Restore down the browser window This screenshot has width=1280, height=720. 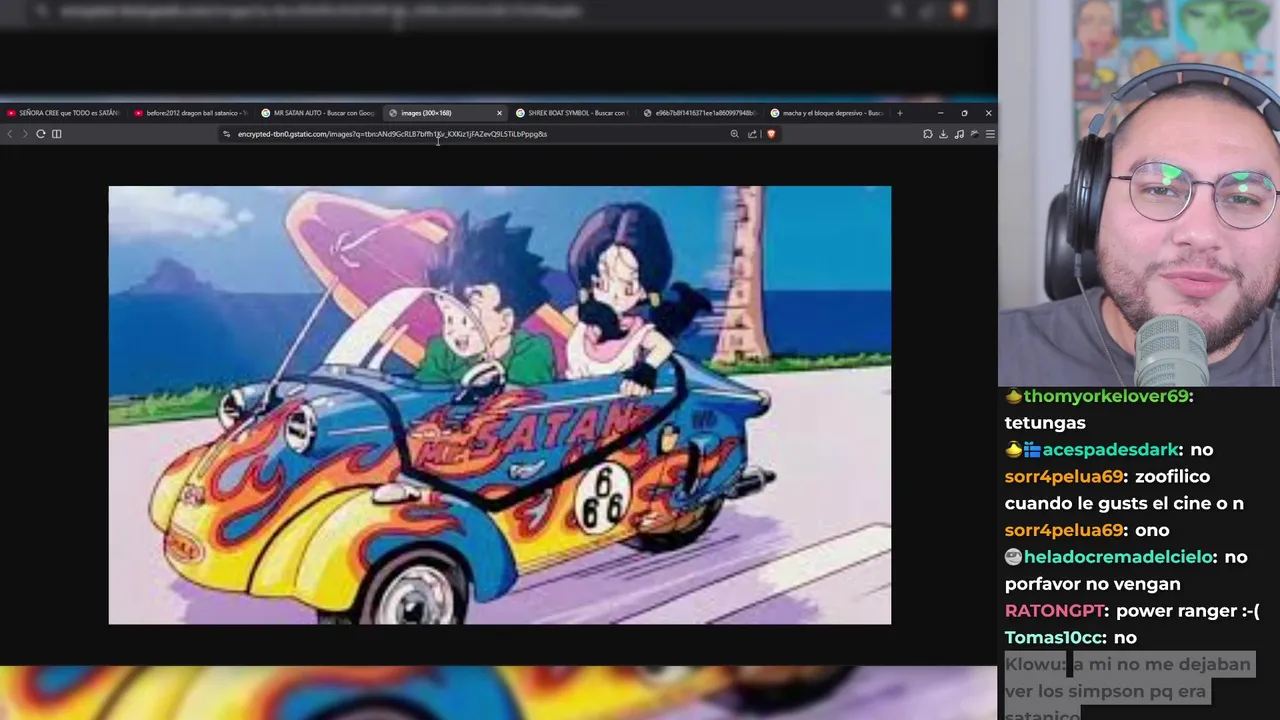964,113
